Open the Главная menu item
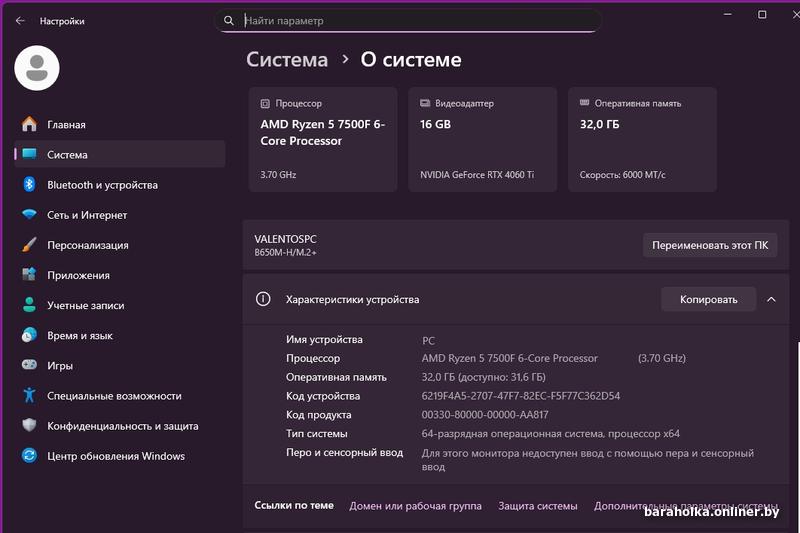 pyautogui.click(x=119, y=124)
